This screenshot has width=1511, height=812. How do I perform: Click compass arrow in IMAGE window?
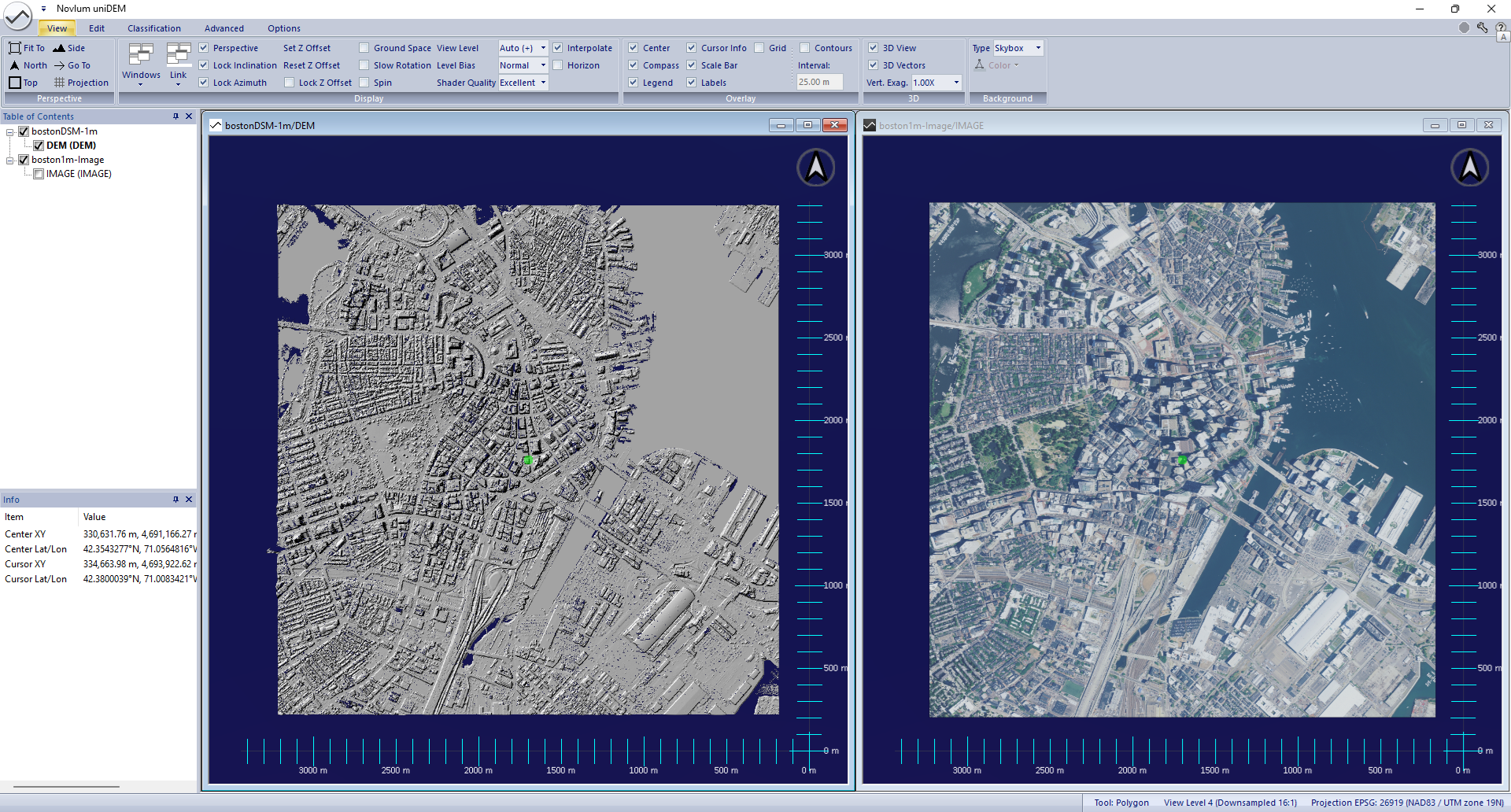point(1470,168)
